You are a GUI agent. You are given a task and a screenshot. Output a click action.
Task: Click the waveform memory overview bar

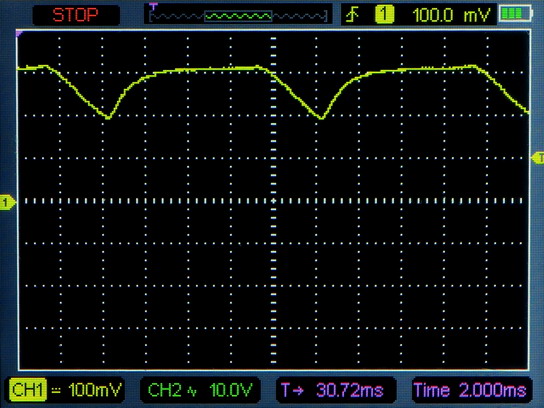click(x=238, y=16)
